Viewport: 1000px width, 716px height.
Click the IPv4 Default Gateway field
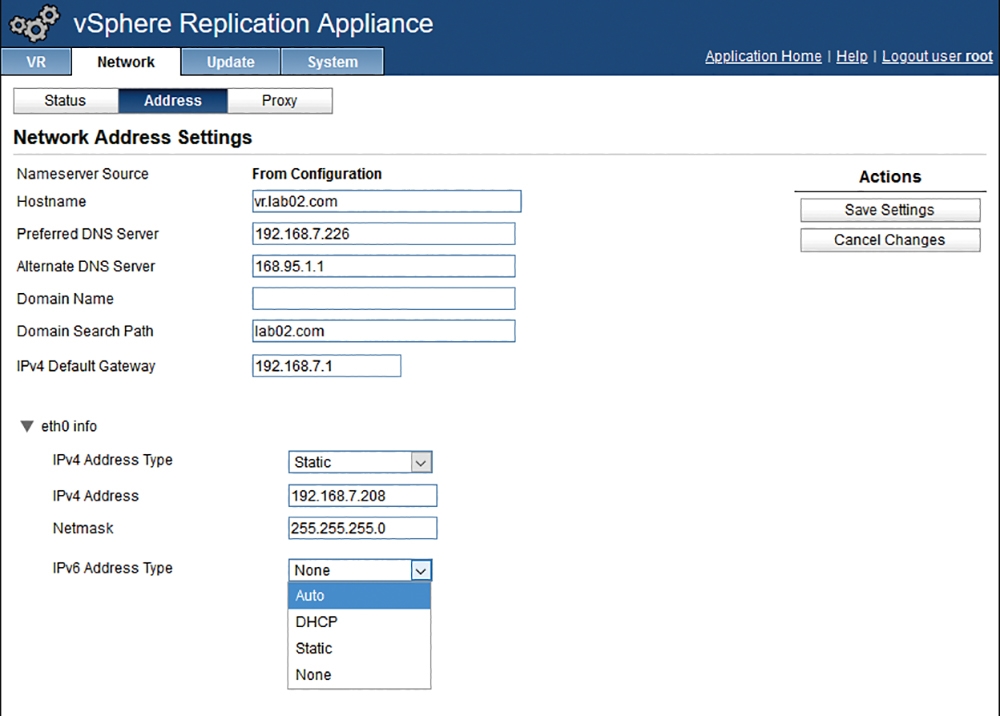click(x=327, y=366)
